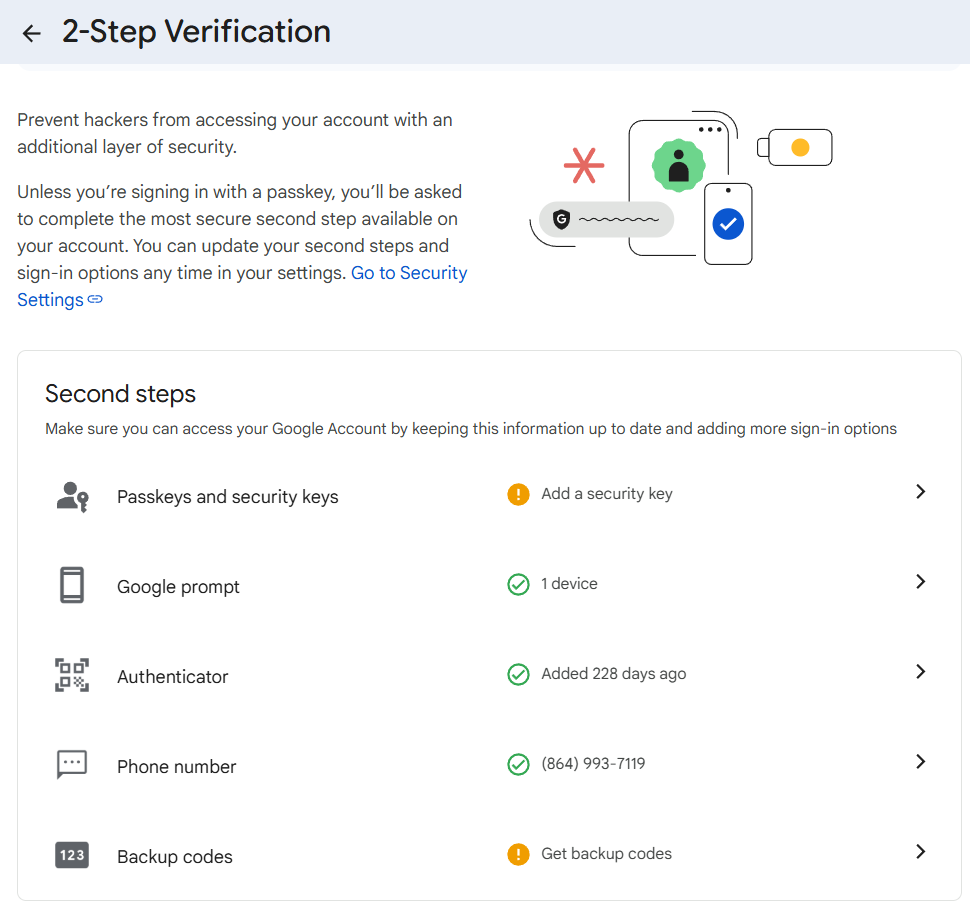This screenshot has height=909, width=970.
Task: Click the Google prompt phone icon
Action: (72, 585)
